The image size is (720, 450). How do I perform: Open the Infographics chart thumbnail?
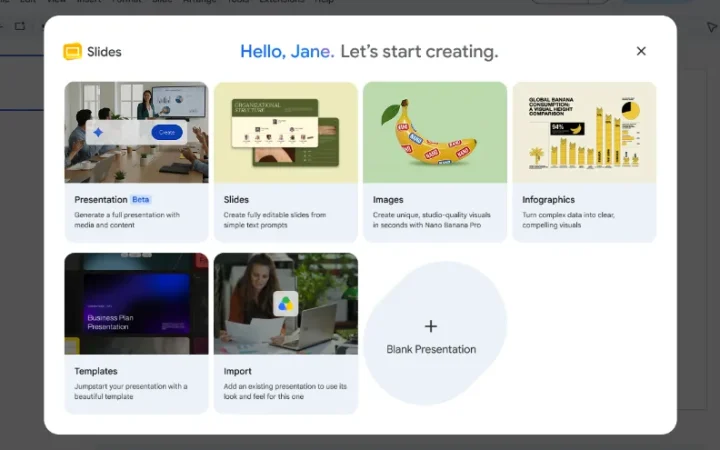[x=584, y=132]
